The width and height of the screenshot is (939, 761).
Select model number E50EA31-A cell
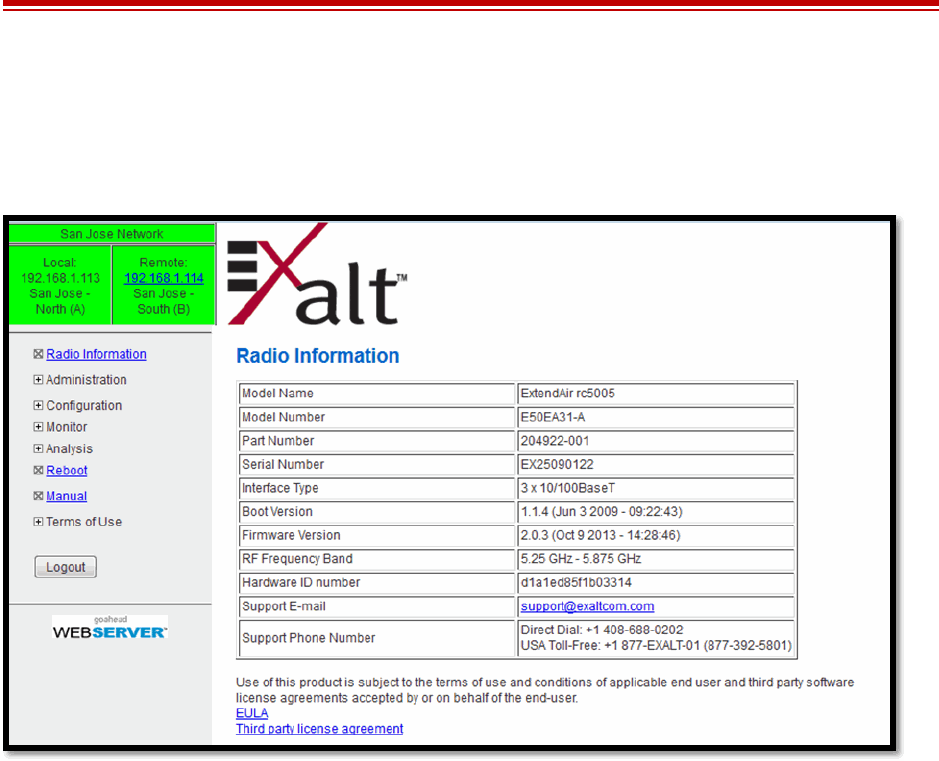(656, 417)
